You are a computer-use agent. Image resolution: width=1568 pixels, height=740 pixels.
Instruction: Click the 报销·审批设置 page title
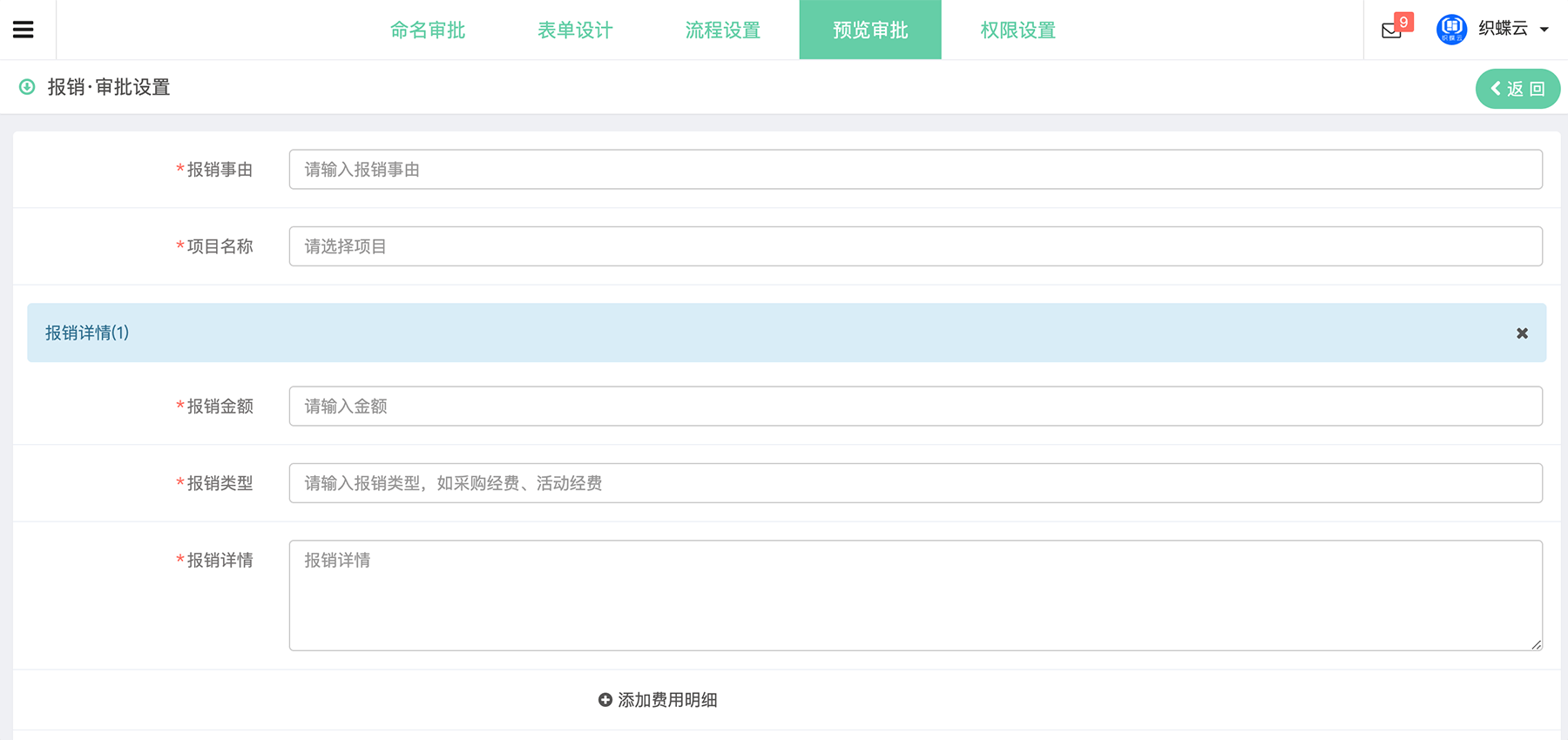click(109, 87)
